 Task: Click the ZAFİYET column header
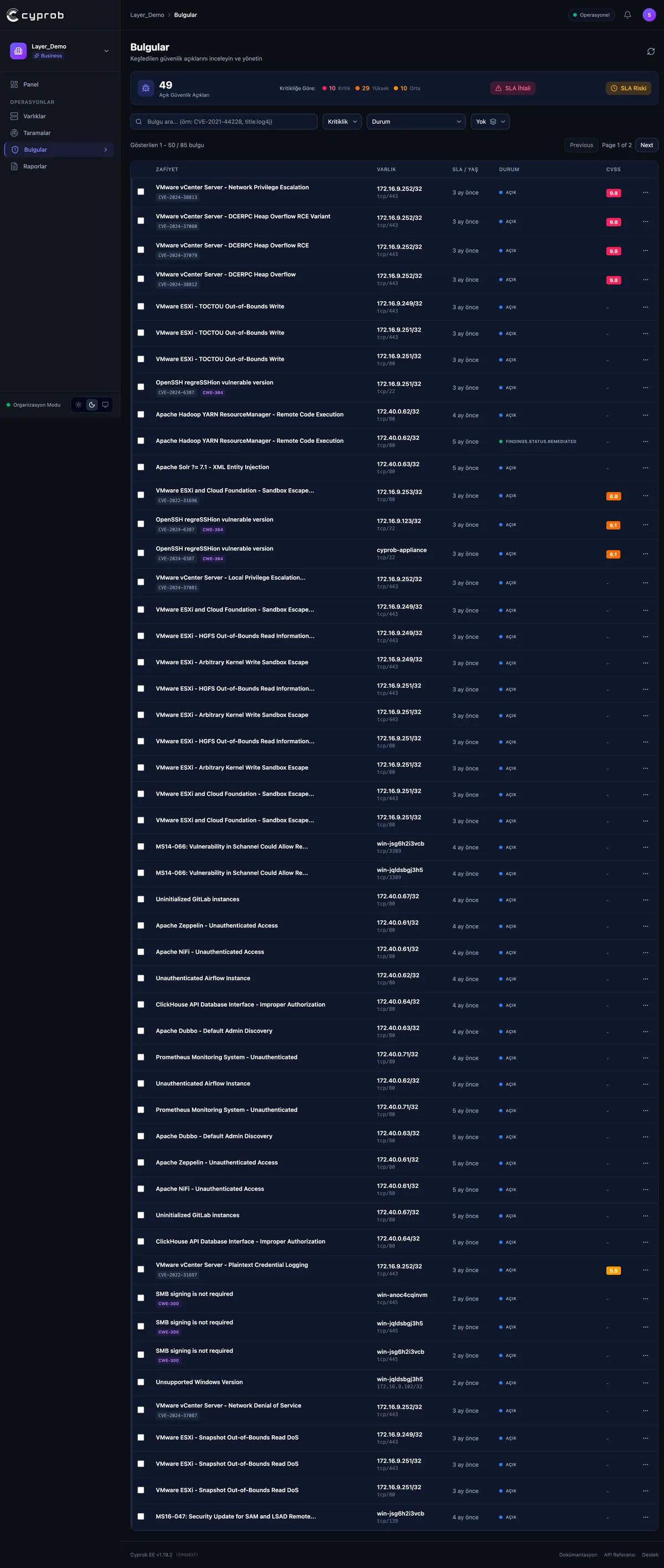[x=167, y=169]
